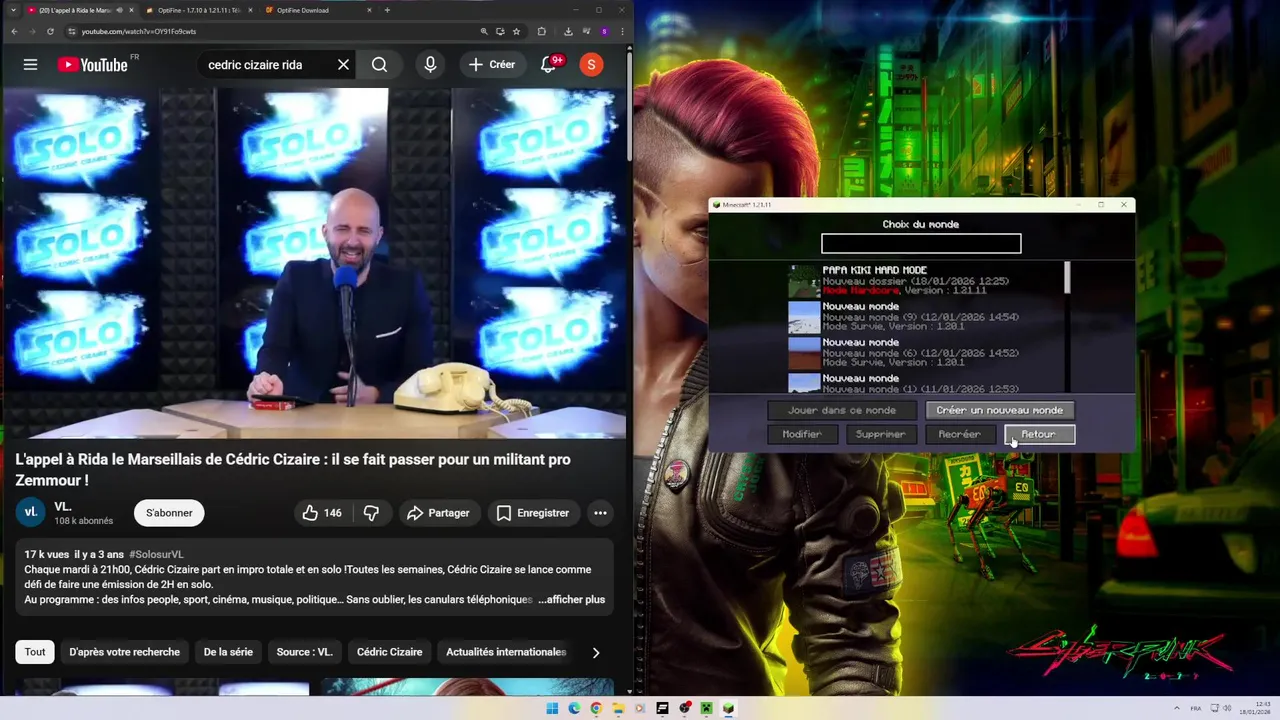Clear the YouTube search text with X
This screenshot has height=720, width=1280.
pyautogui.click(x=343, y=65)
